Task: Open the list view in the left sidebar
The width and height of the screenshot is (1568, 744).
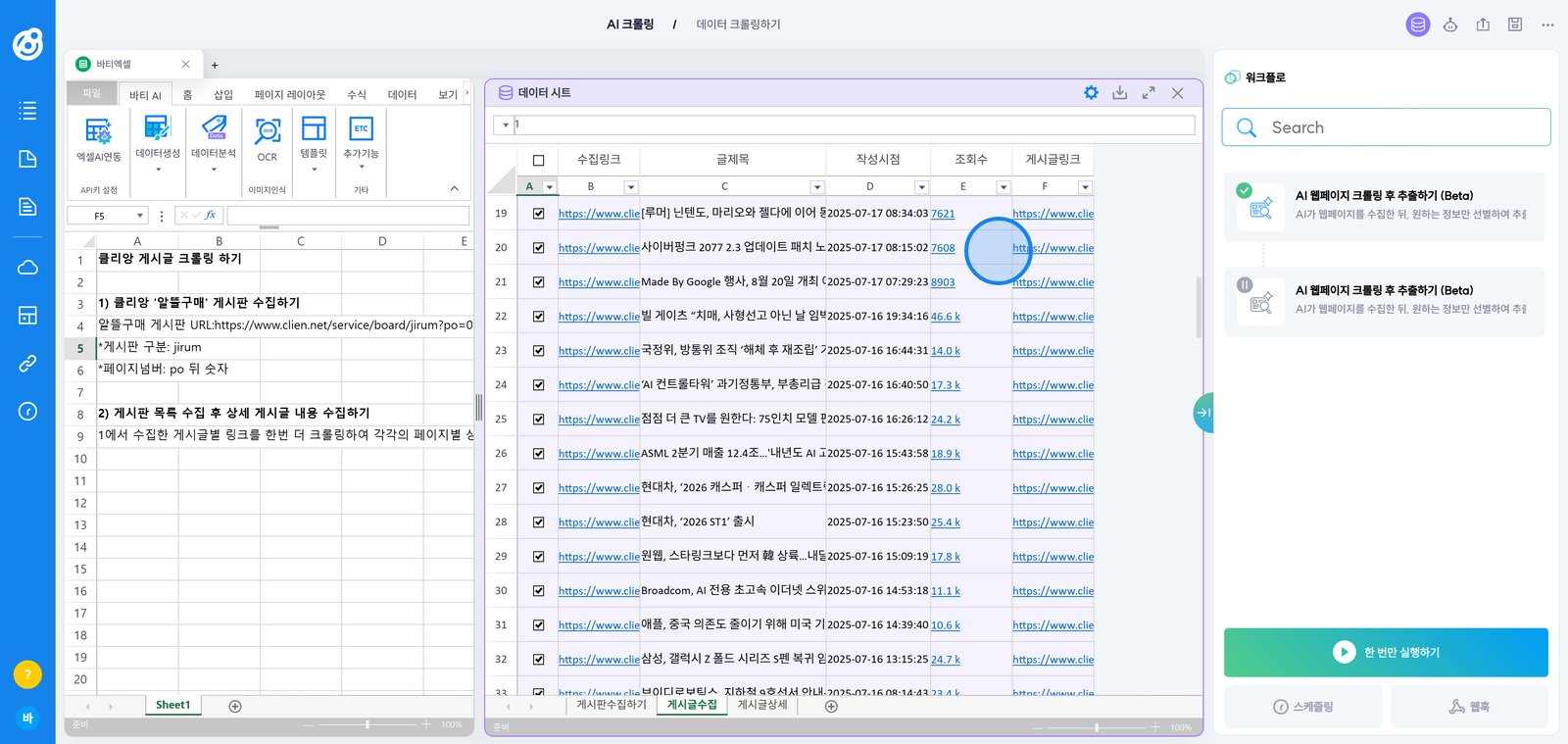Action: point(27,111)
